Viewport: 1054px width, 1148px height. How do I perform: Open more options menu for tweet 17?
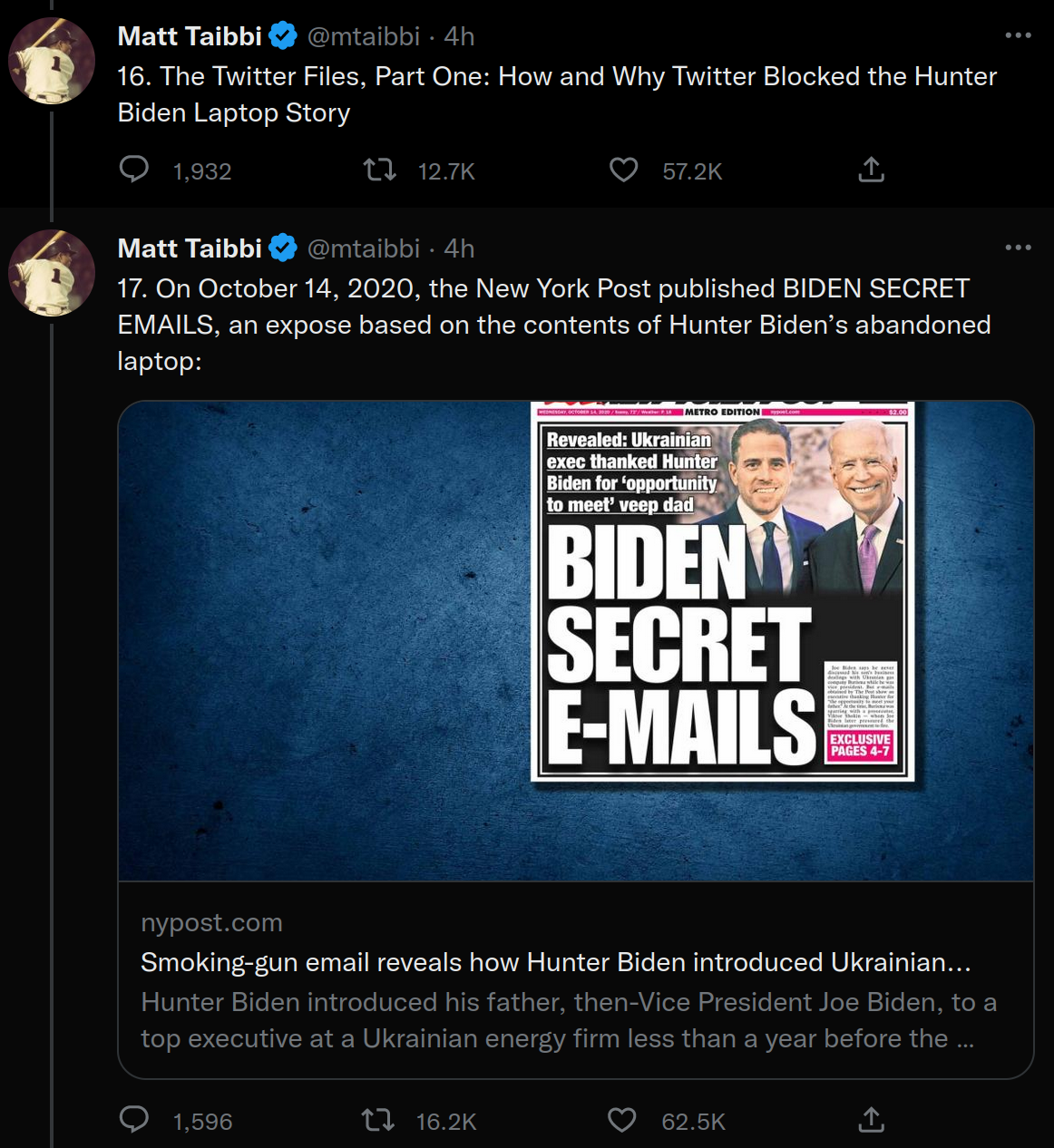1018,248
